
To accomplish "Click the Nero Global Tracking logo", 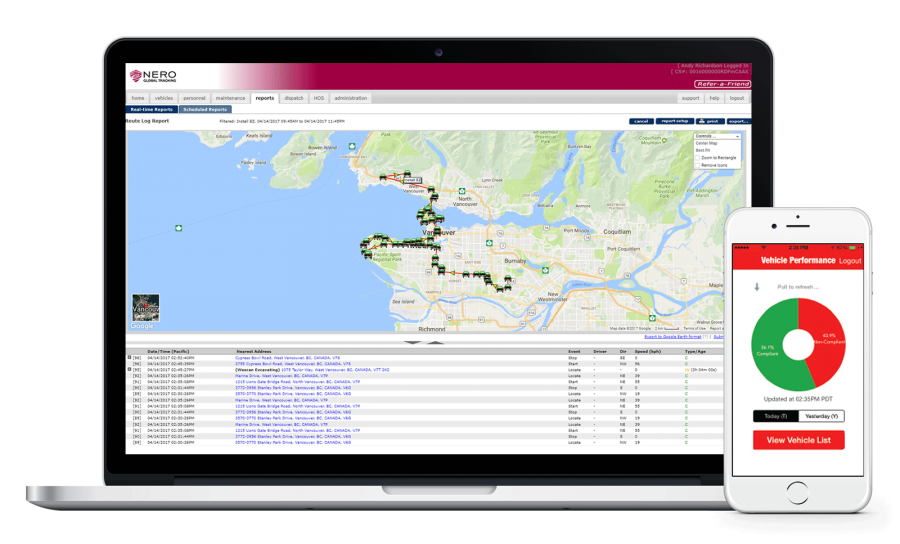I will click(x=154, y=76).
